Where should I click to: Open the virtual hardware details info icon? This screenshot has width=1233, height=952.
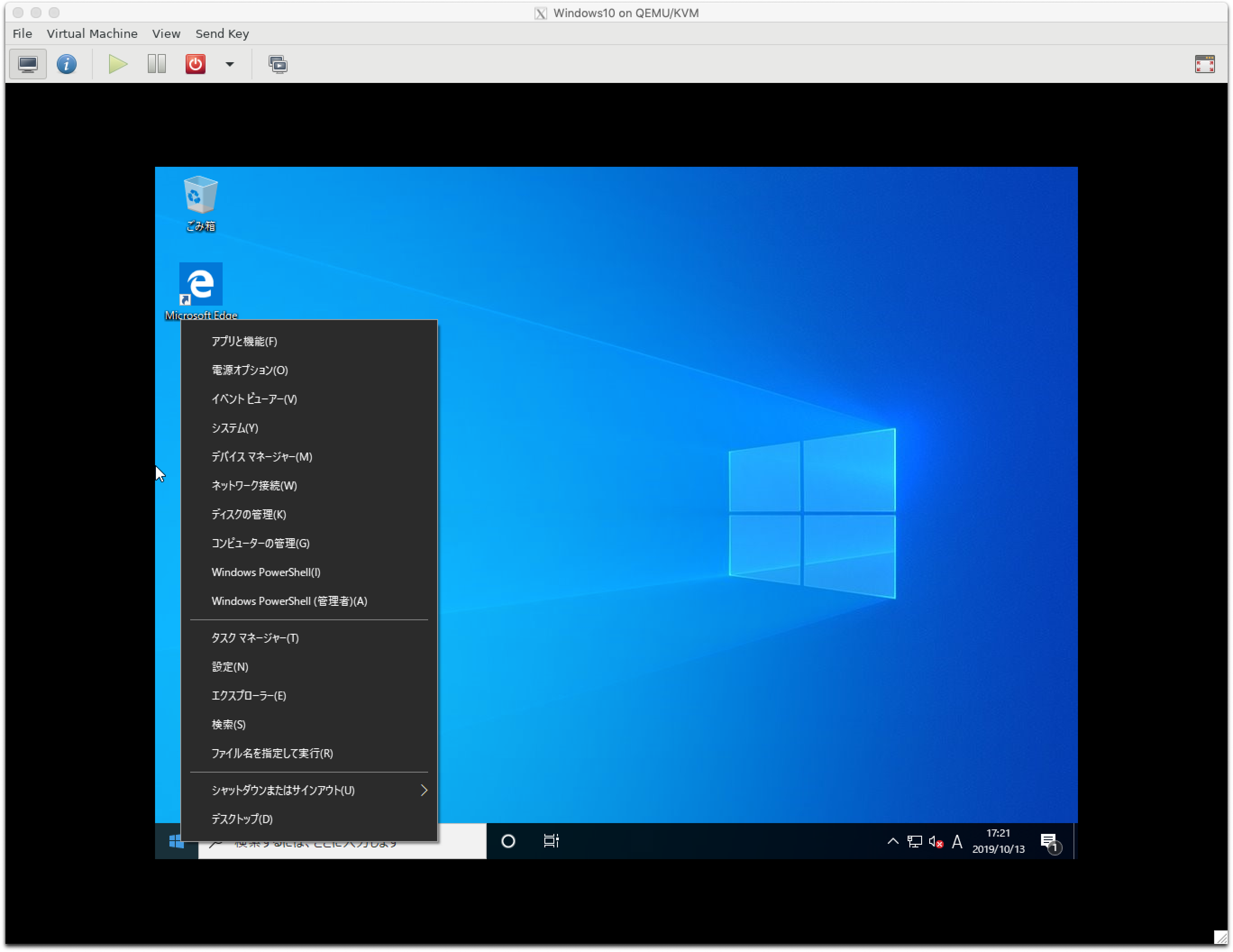[x=67, y=64]
